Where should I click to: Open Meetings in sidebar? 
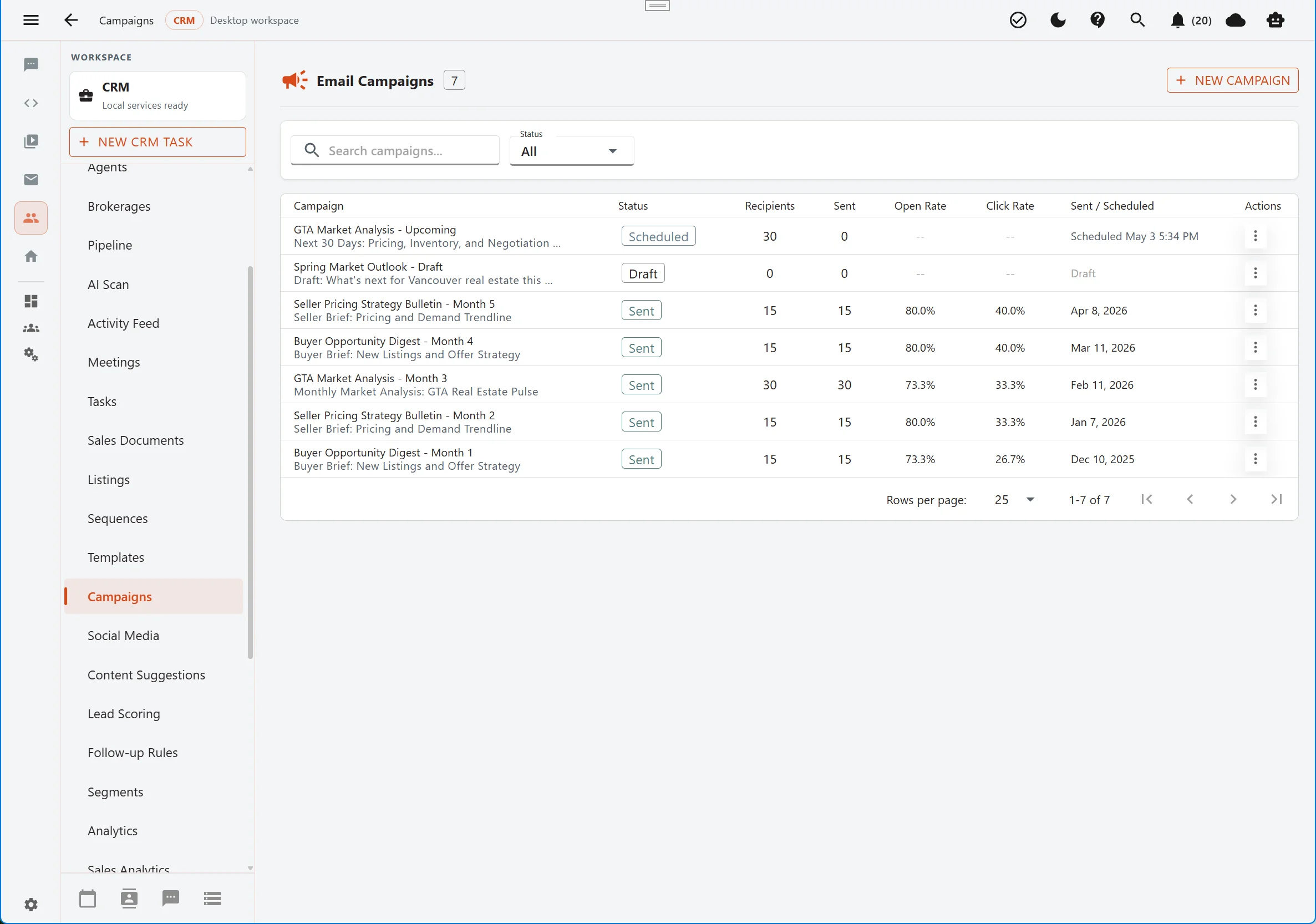(154, 362)
